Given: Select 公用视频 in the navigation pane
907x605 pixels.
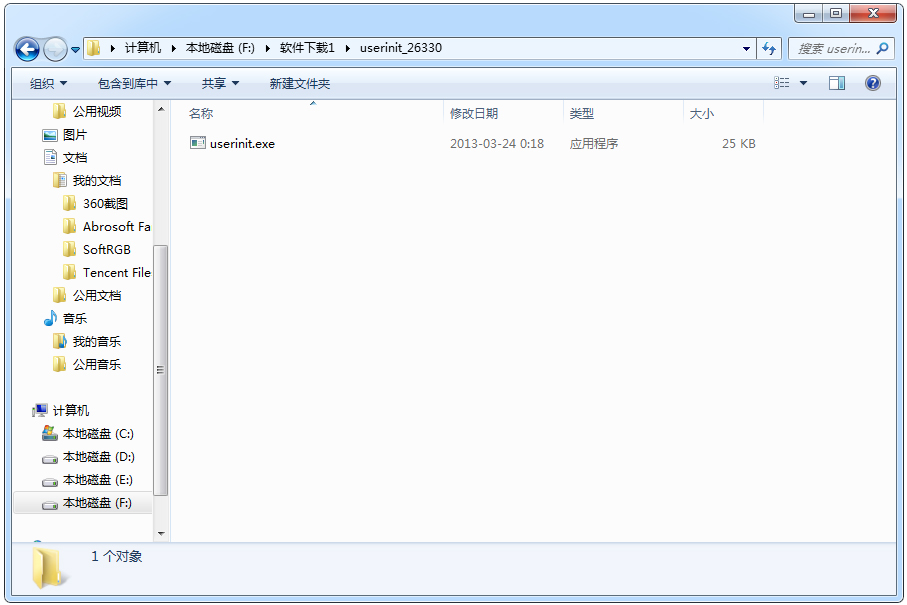Looking at the screenshot, I should coord(97,112).
